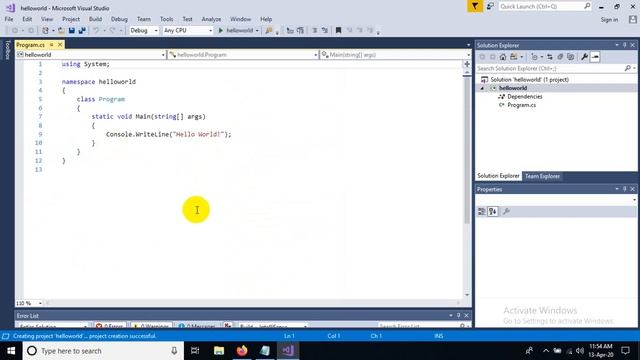
Task: Close the Program.cs tab
Action: coord(60,44)
